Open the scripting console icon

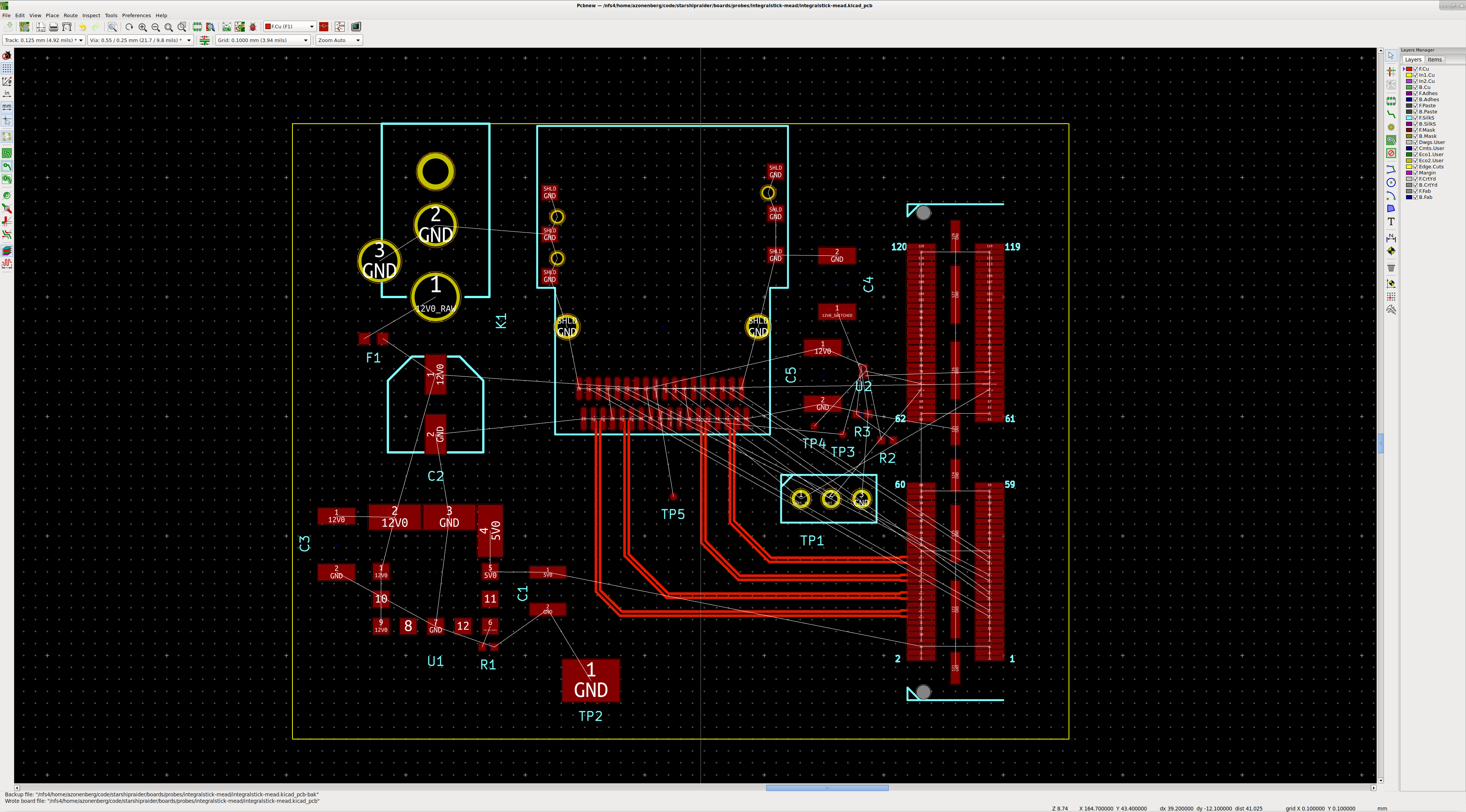(356, 27)
